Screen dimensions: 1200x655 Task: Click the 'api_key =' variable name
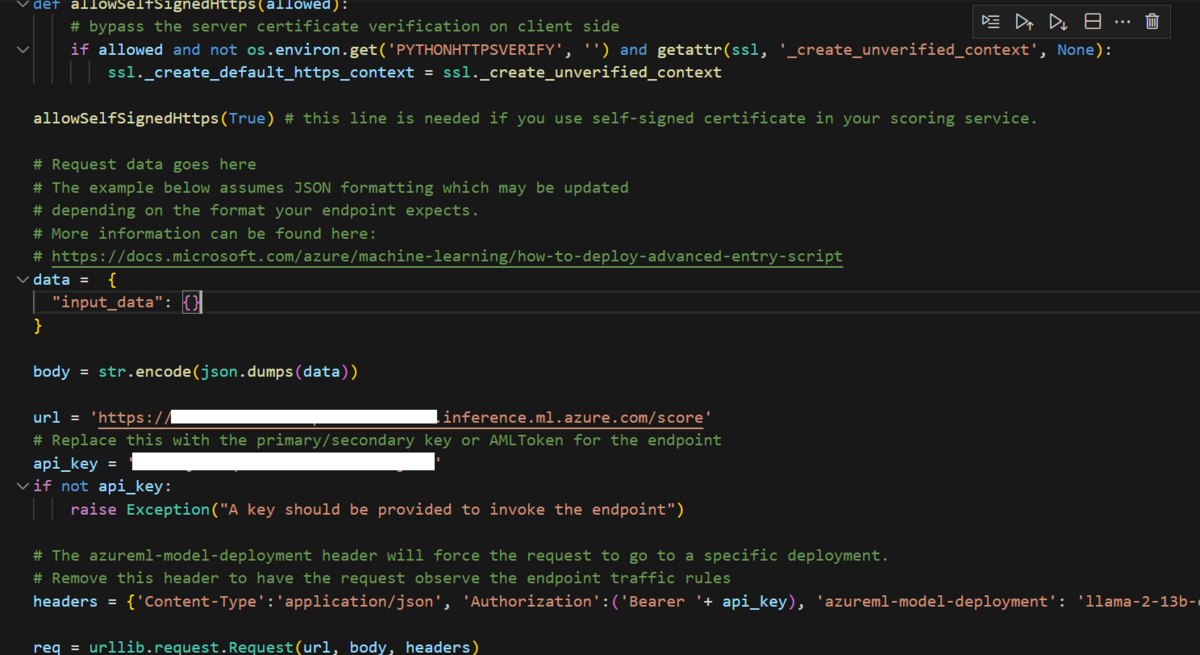[65, 463]
